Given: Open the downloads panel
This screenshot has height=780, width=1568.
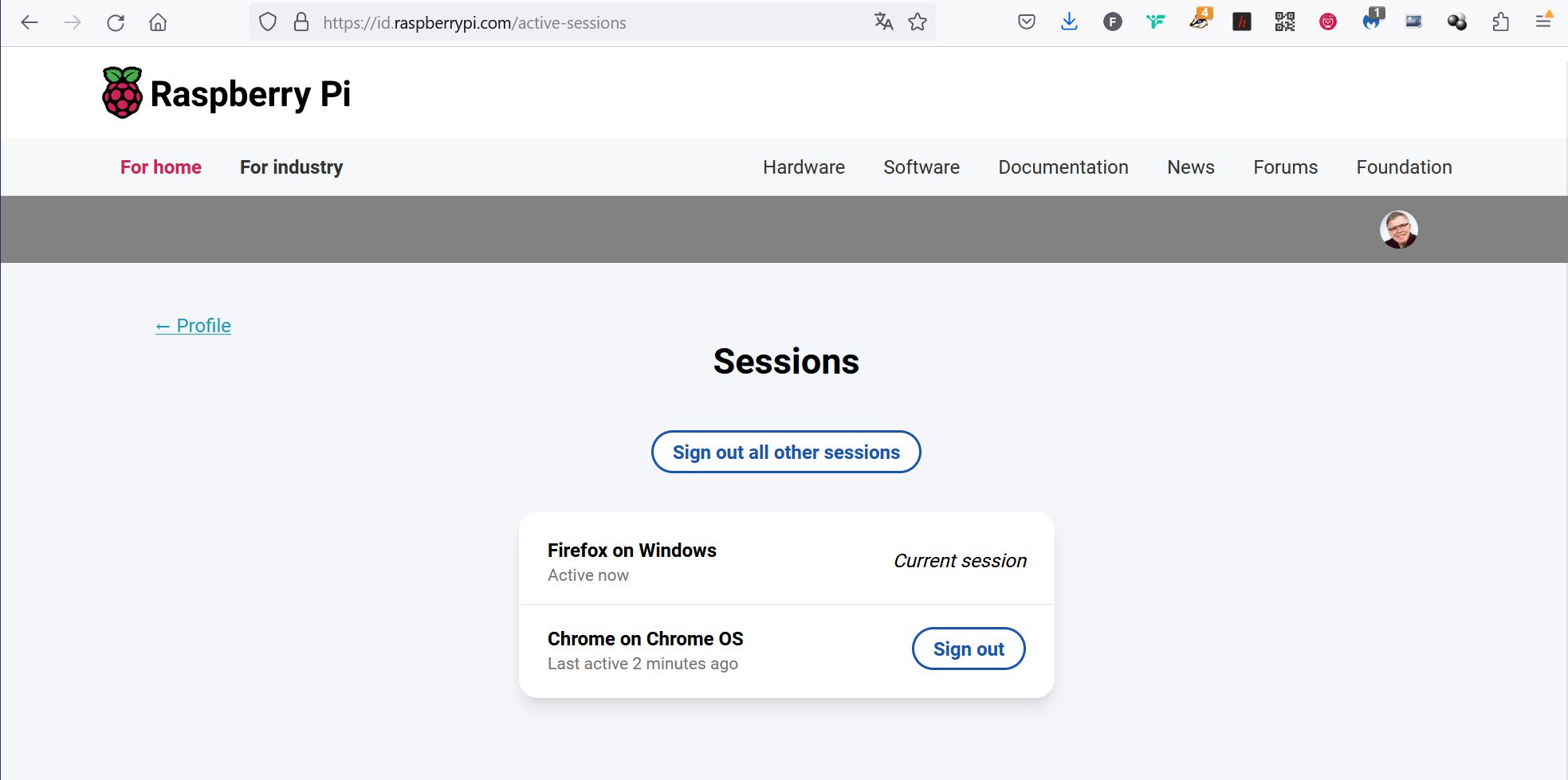Looking at the screenshot, I should tap(1070, 22).
